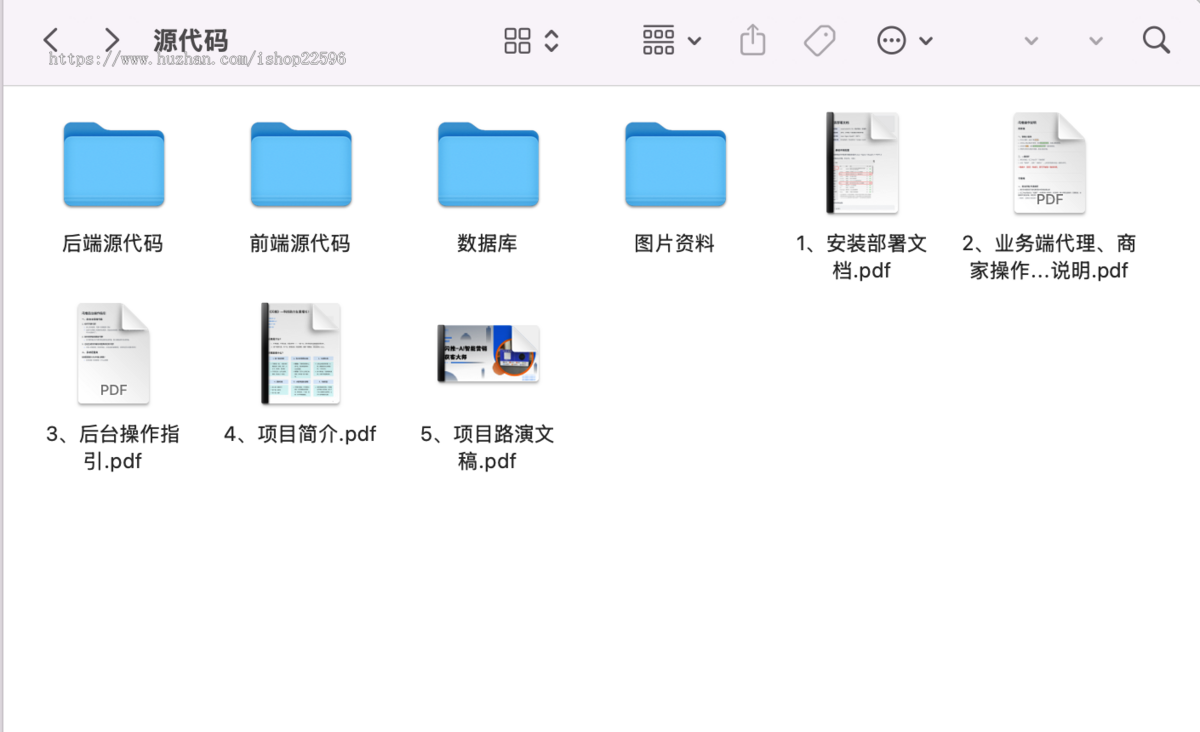
Task: Click the 2、业务端代理、商家操作…说明.pdf label
Action: click(x=1049, y=257)
